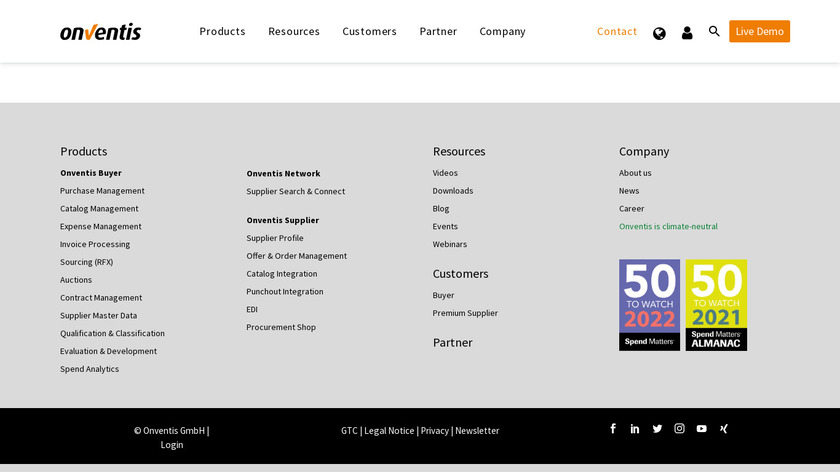Open the Resources menu in header
The height and width of the screenshot is (472, 840).
pos(294,31)
